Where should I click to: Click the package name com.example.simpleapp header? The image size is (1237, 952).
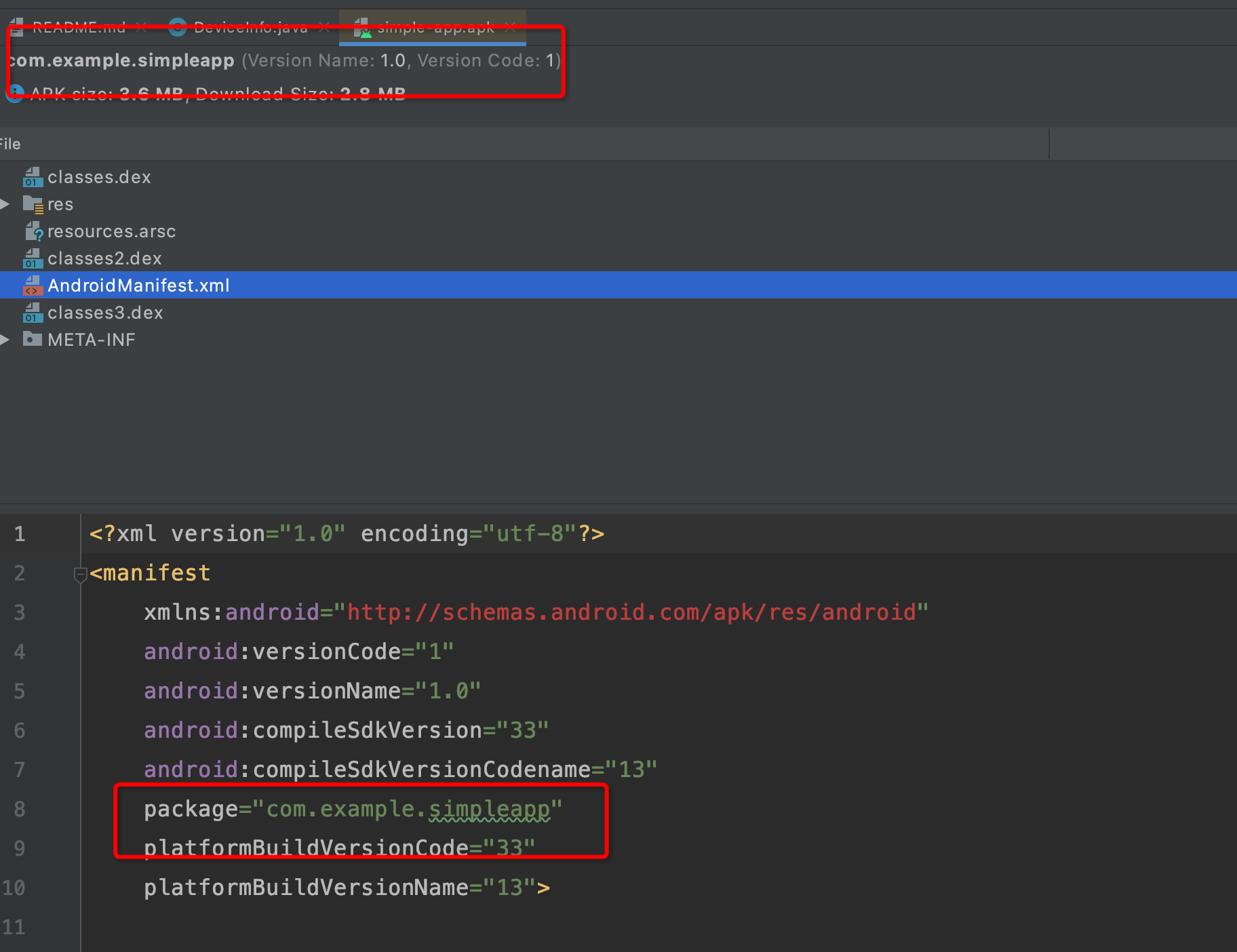122,60
